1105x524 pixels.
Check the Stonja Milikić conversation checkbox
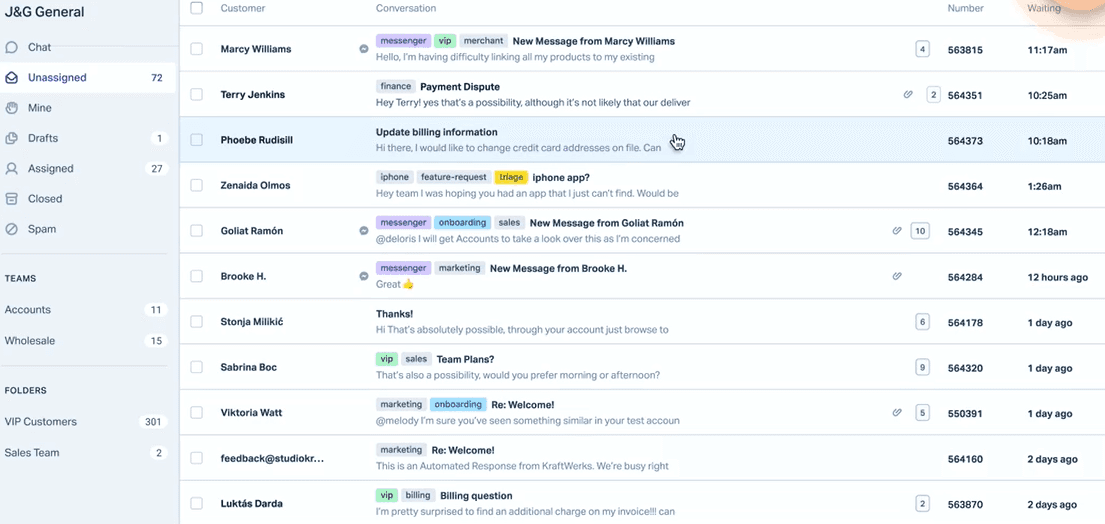(x=197, y=321)
